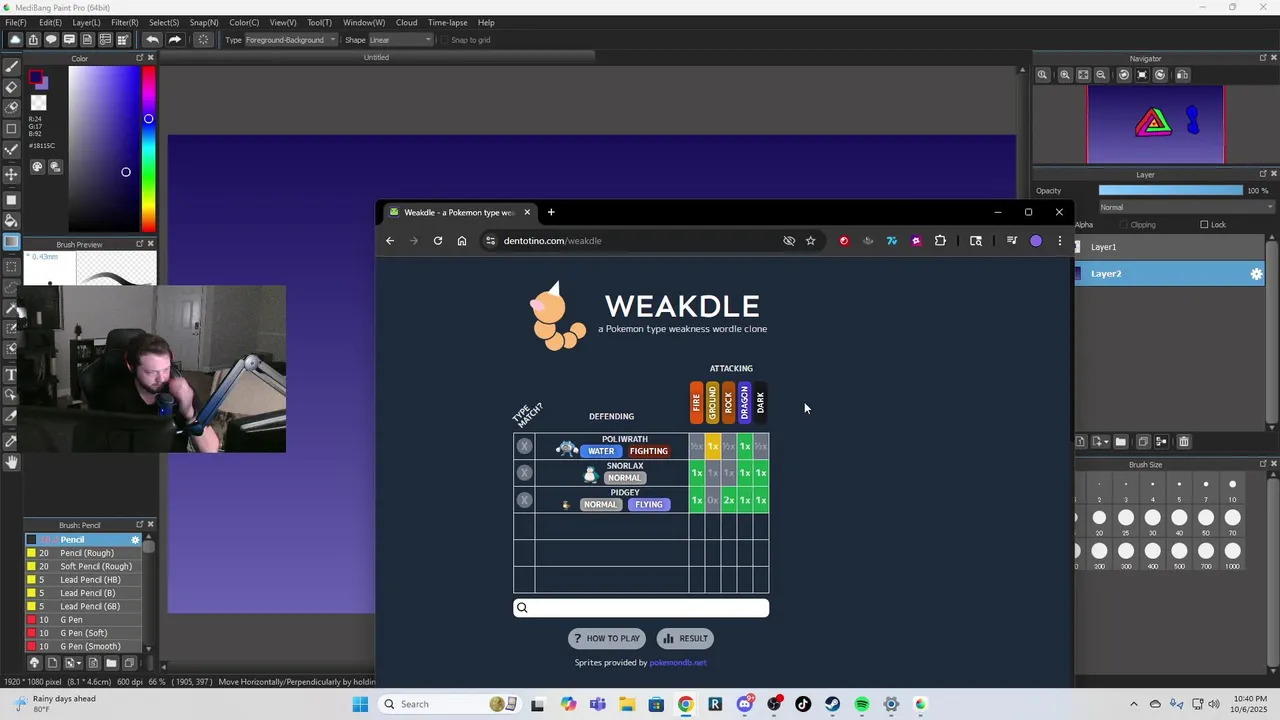
Task: Click brush panel cloud download icon
Action: [x=34, y=663]
